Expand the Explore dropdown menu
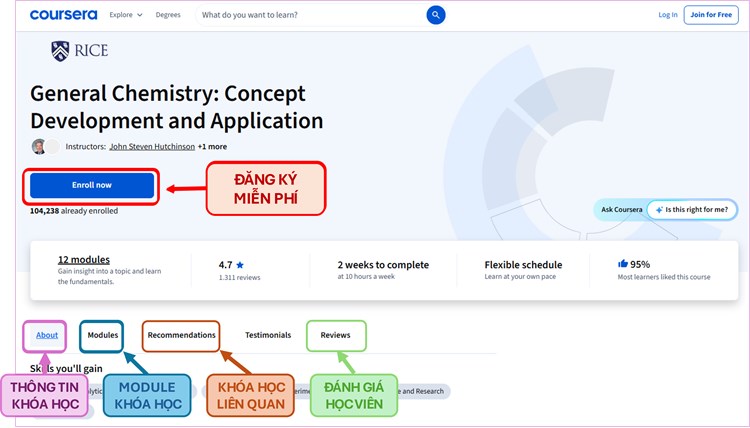The height and width of the screenshot is (428, 750). (x=126, y=15)
